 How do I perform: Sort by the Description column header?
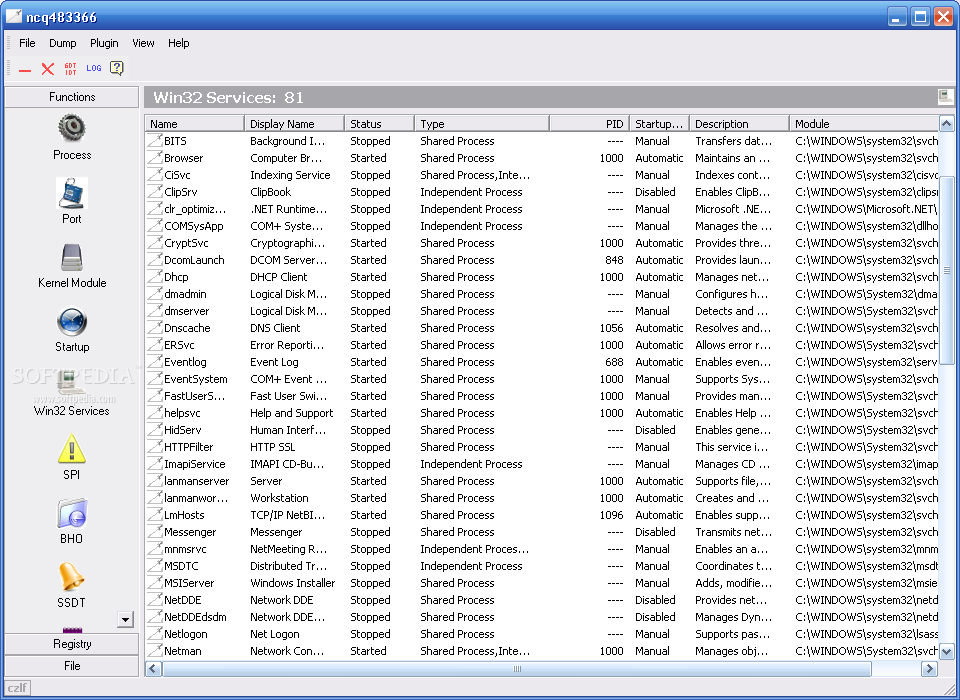point(740,124)
